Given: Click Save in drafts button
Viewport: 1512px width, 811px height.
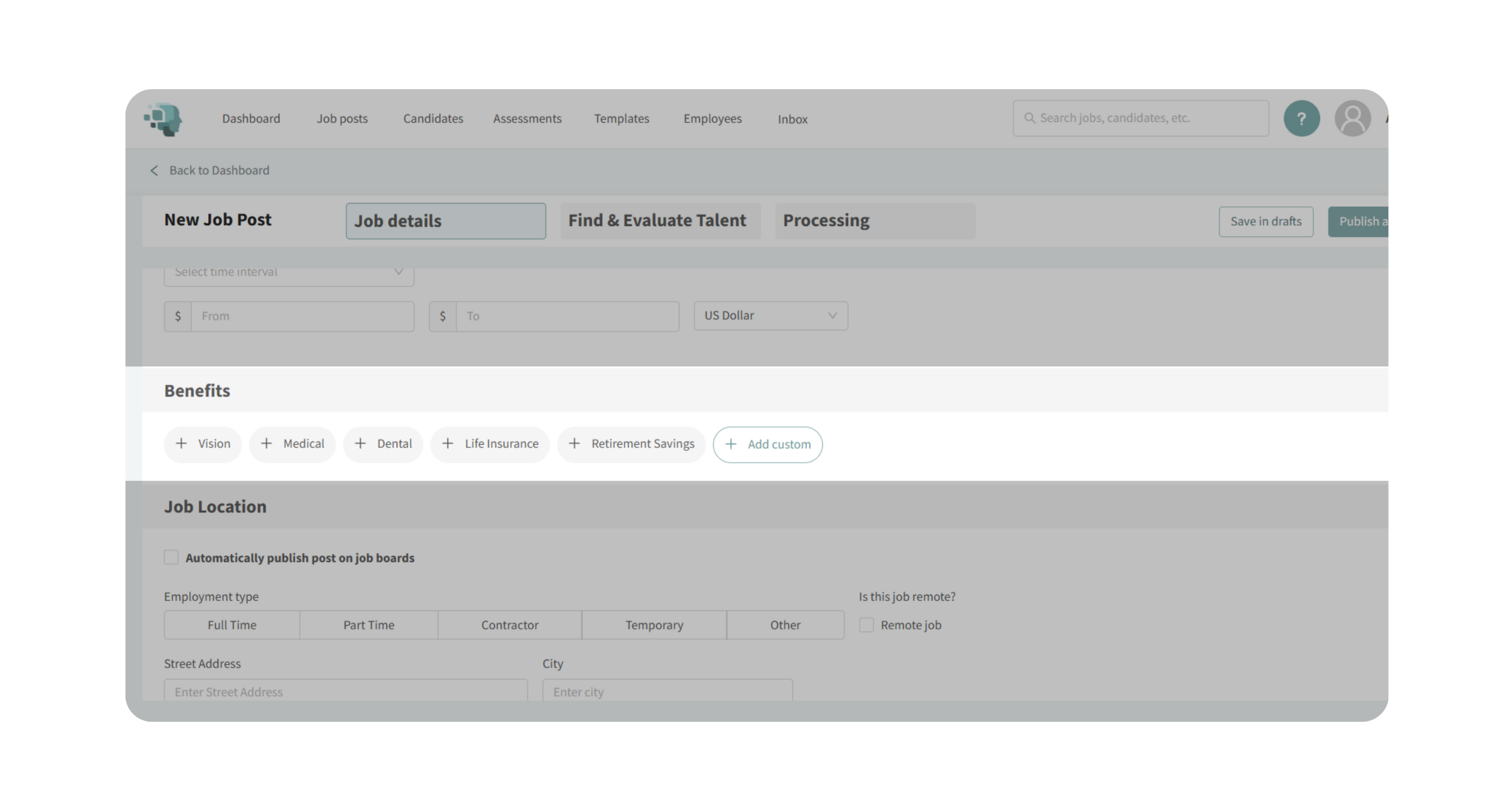Looking at the screenshot, I should tap(1266, 222).
